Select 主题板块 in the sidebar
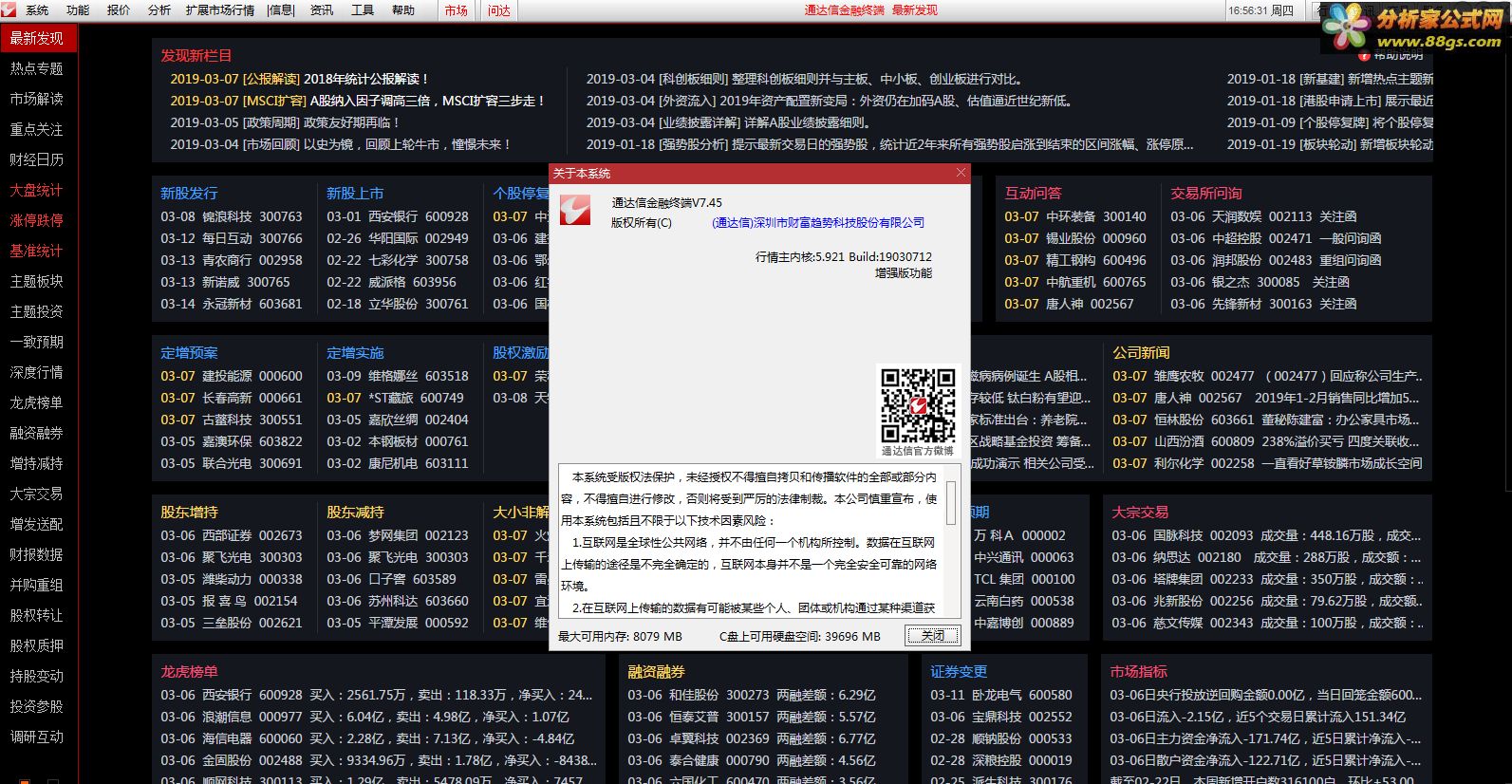Screen dimensions: 1512x784 [37, 281]
